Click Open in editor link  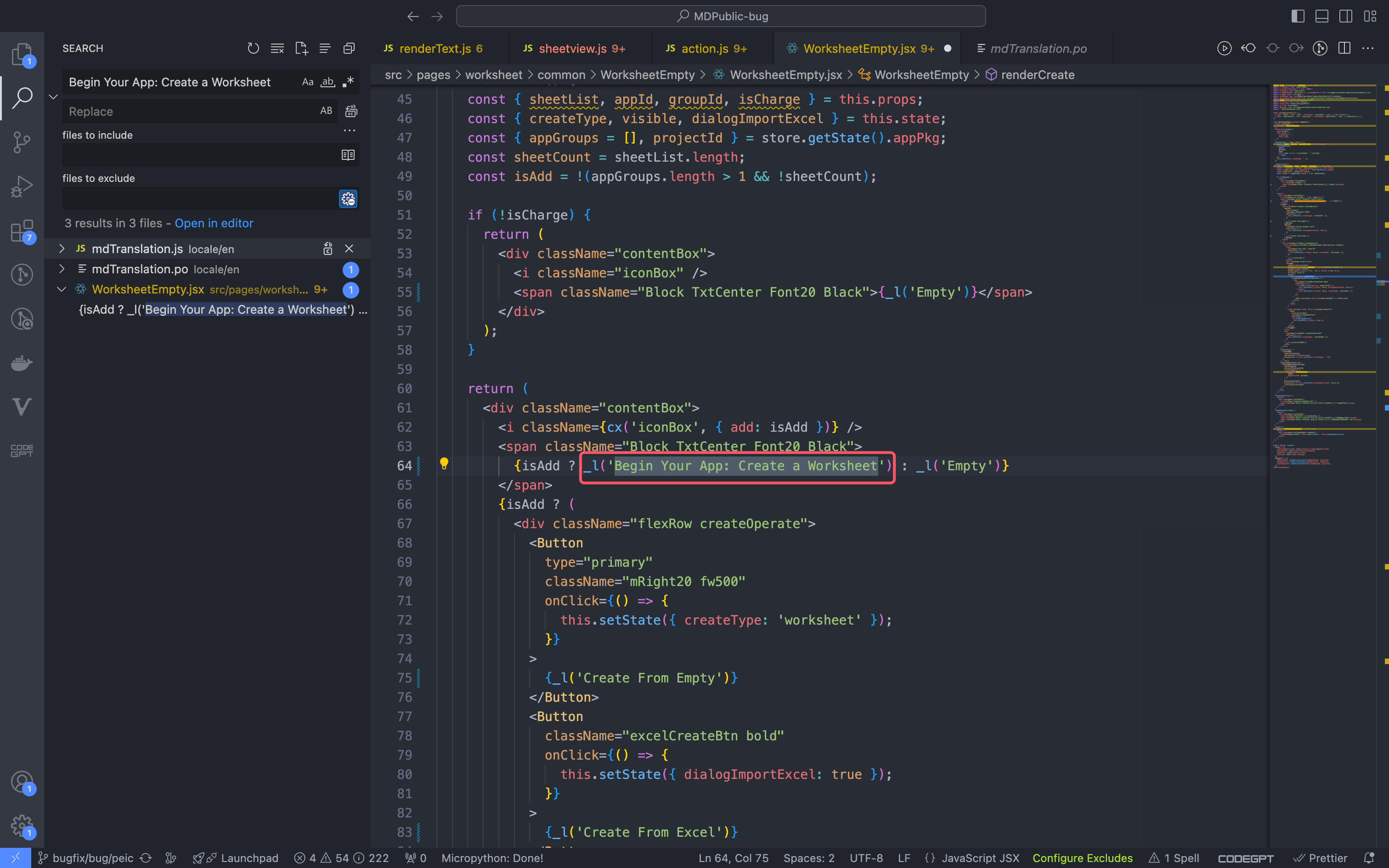[214, 223]
